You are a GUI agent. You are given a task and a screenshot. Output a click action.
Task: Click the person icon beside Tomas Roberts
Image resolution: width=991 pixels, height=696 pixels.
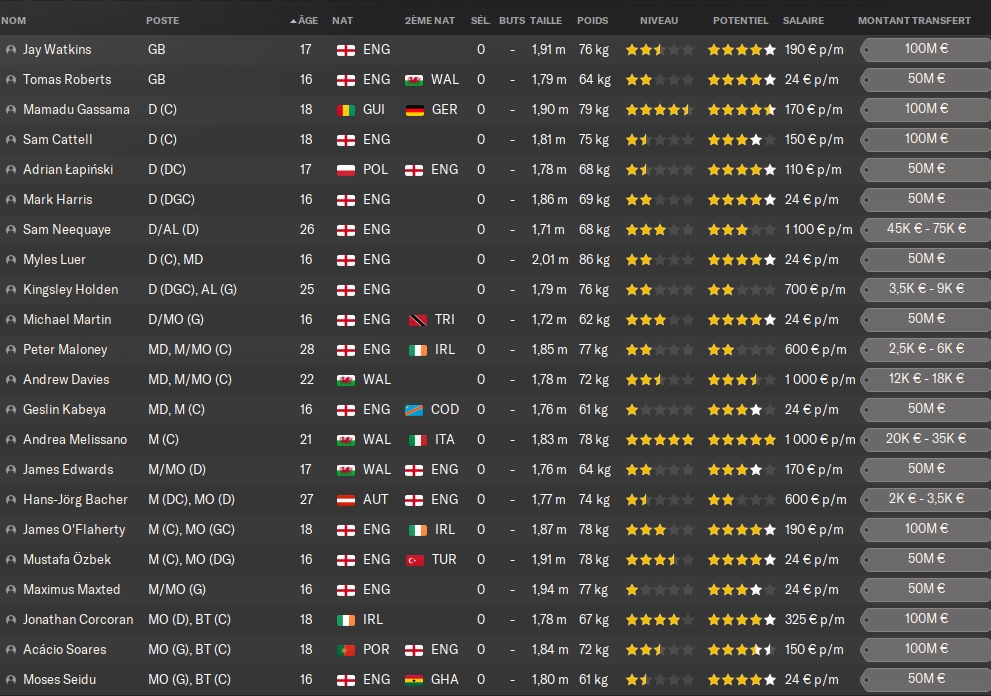coord(11,80)
